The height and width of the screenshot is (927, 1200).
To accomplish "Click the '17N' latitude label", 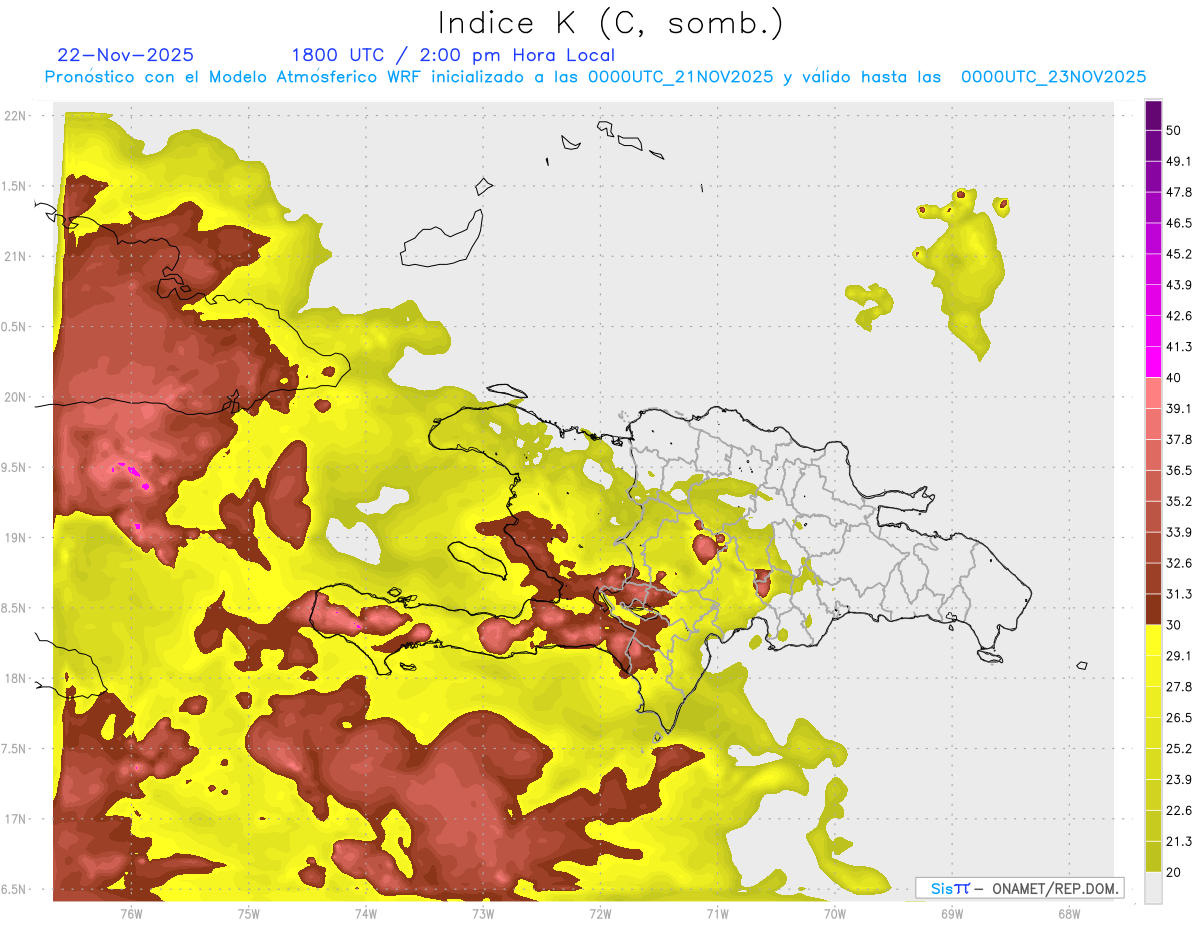I will tap(15, 819).
